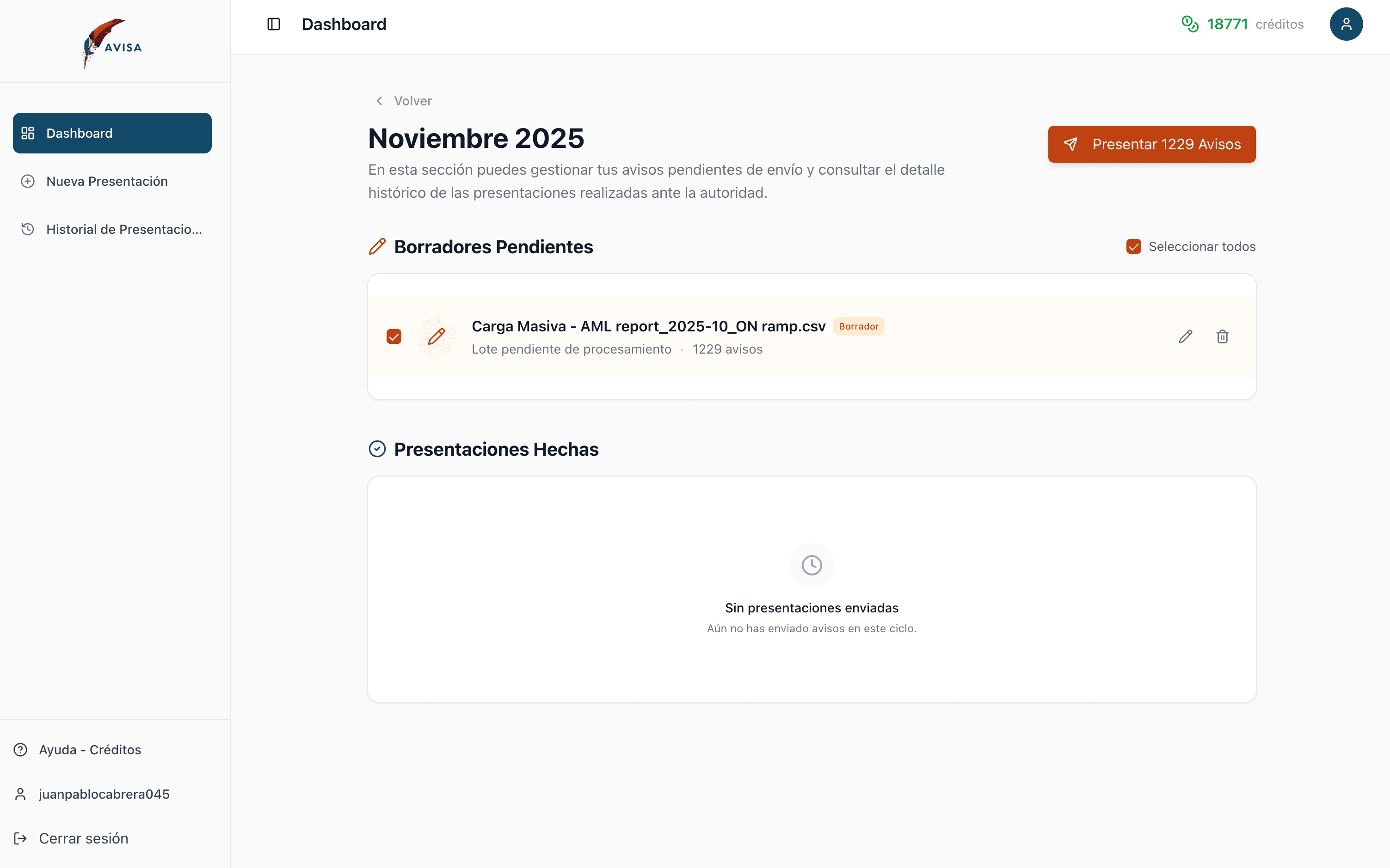Image resolution: width=1390 pixels, height=868 pixels.
Task: Open the circular pencil badge on the draft row
Action: point(437,336)
